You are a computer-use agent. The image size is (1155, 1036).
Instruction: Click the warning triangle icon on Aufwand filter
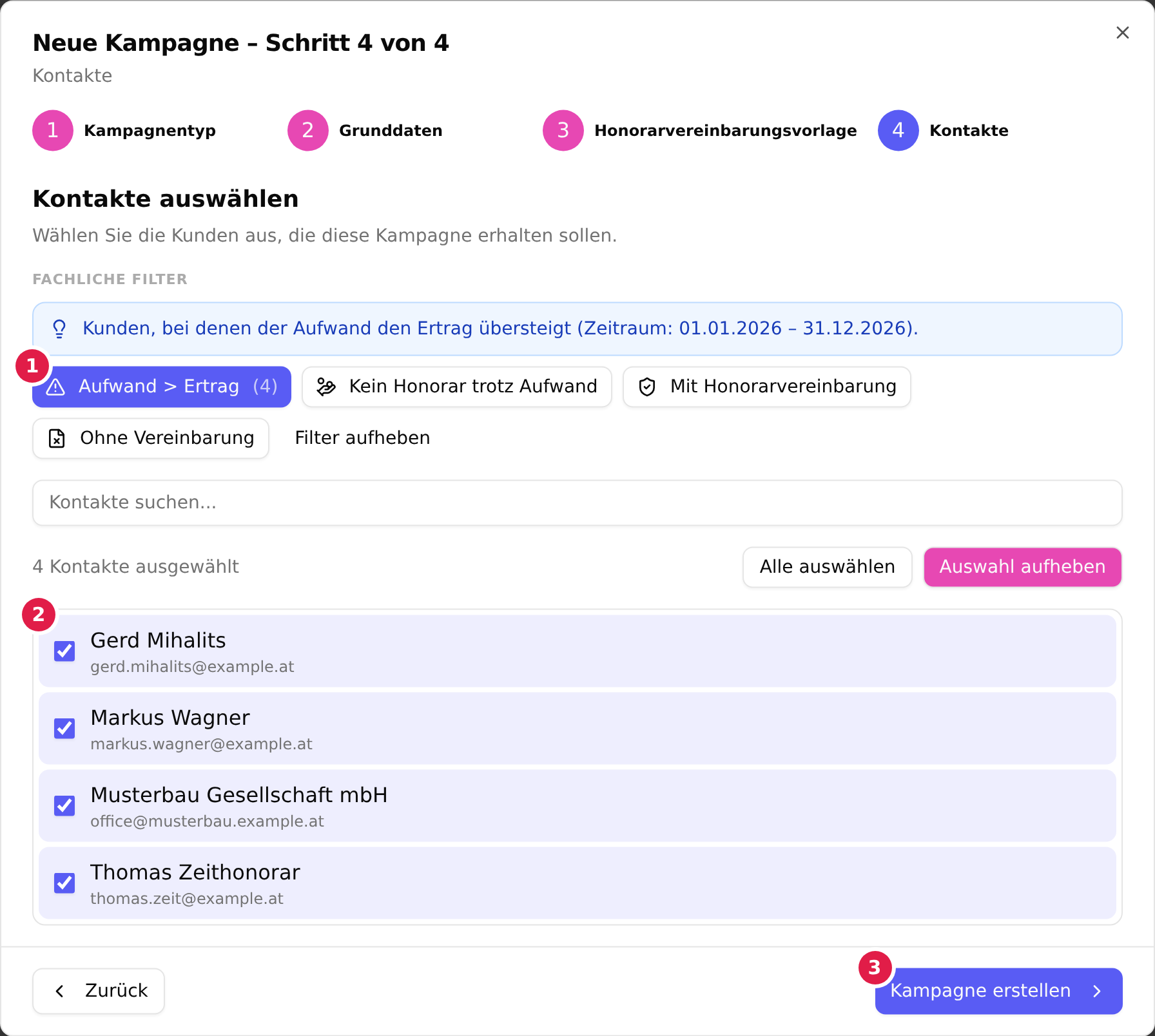[56, 387]
